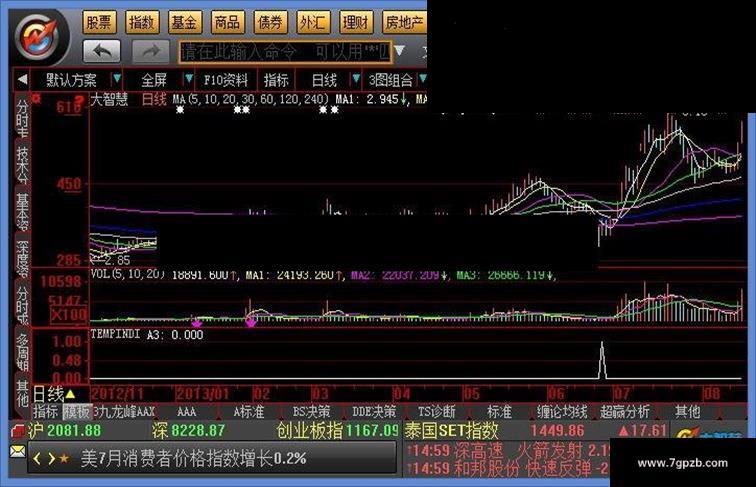756x487 pixels.
Task: Select BS决策 indicator tab
Action: pyautogui.click(x=311, y=412)
